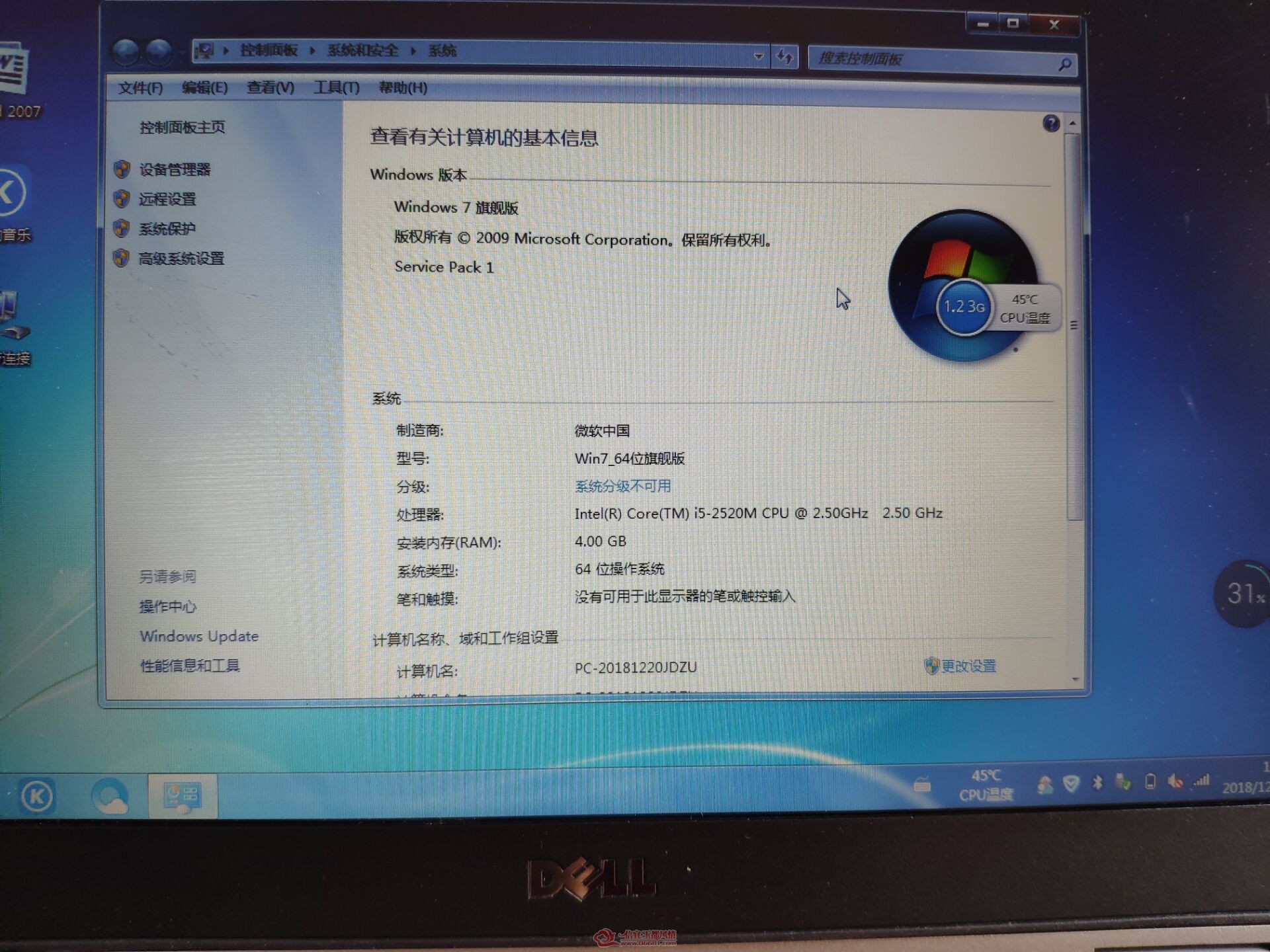The width and height of the screenshot is (1270, 952).
Task: Click the security shield tray icon
Action: click(x=1071, y=783)
